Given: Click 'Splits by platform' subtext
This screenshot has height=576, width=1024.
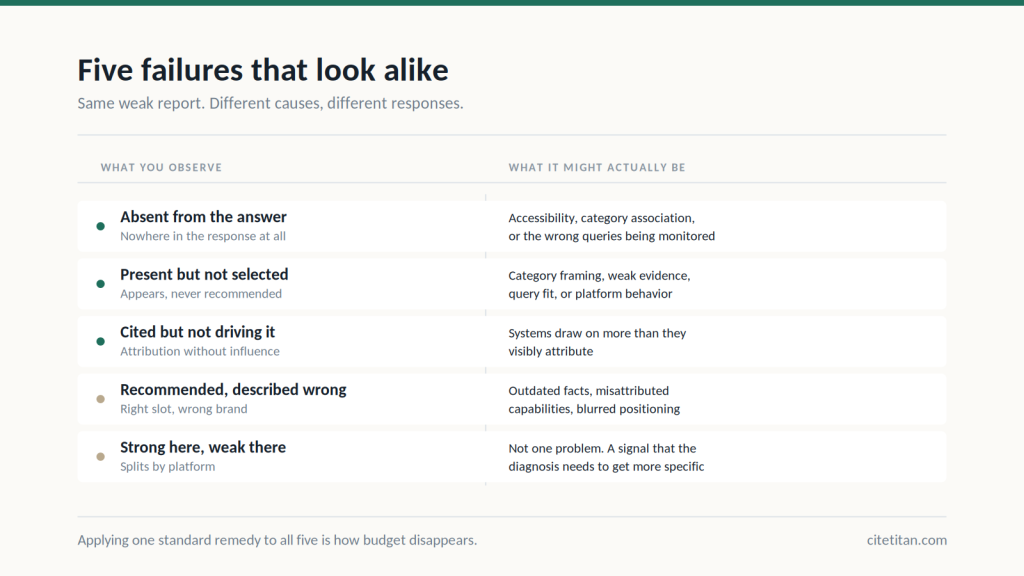Looking at the screenshot, I should (167, 466).
